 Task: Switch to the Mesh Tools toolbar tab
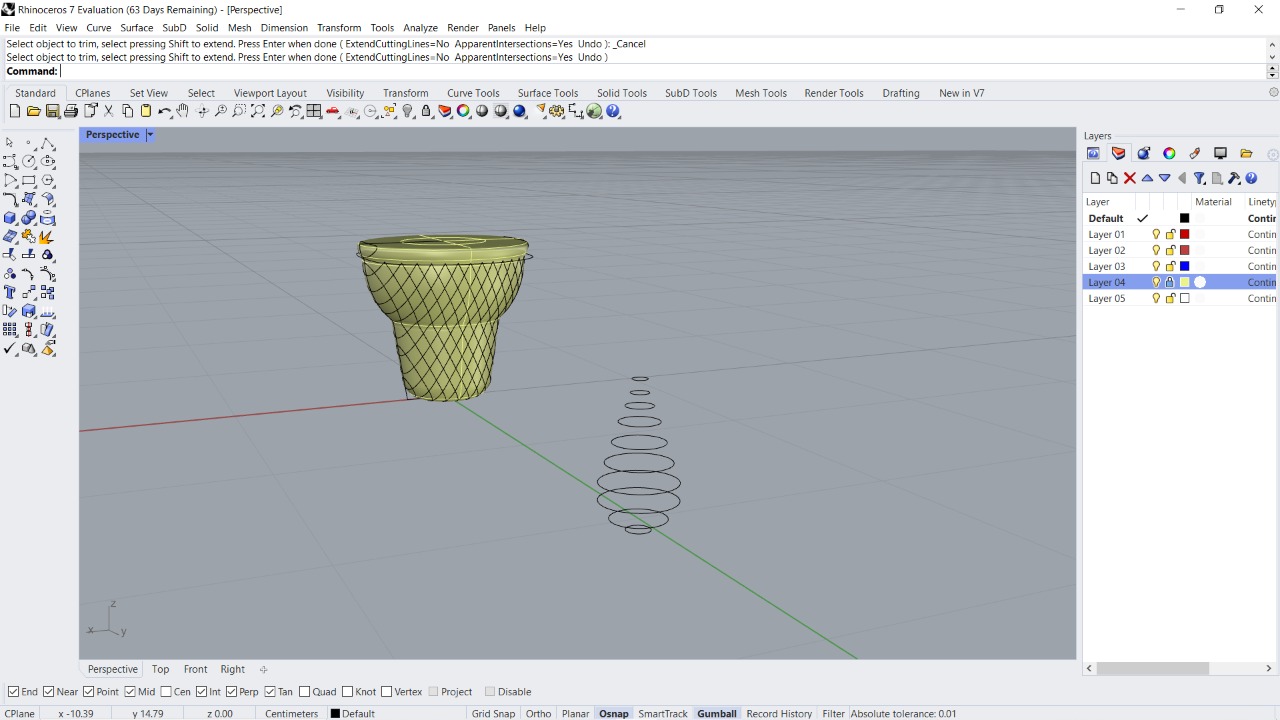pos(761,93)
